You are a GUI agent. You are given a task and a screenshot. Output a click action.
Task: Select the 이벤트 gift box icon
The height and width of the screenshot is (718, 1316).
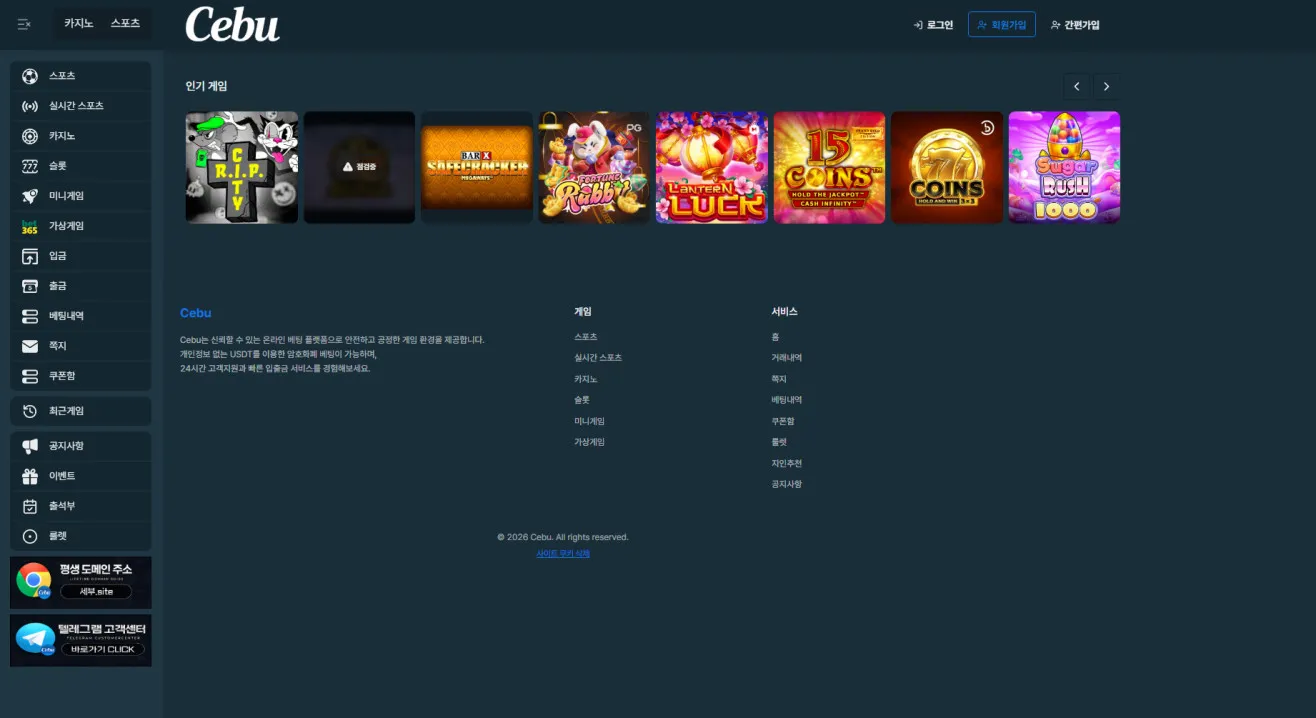tap(30, 476)
